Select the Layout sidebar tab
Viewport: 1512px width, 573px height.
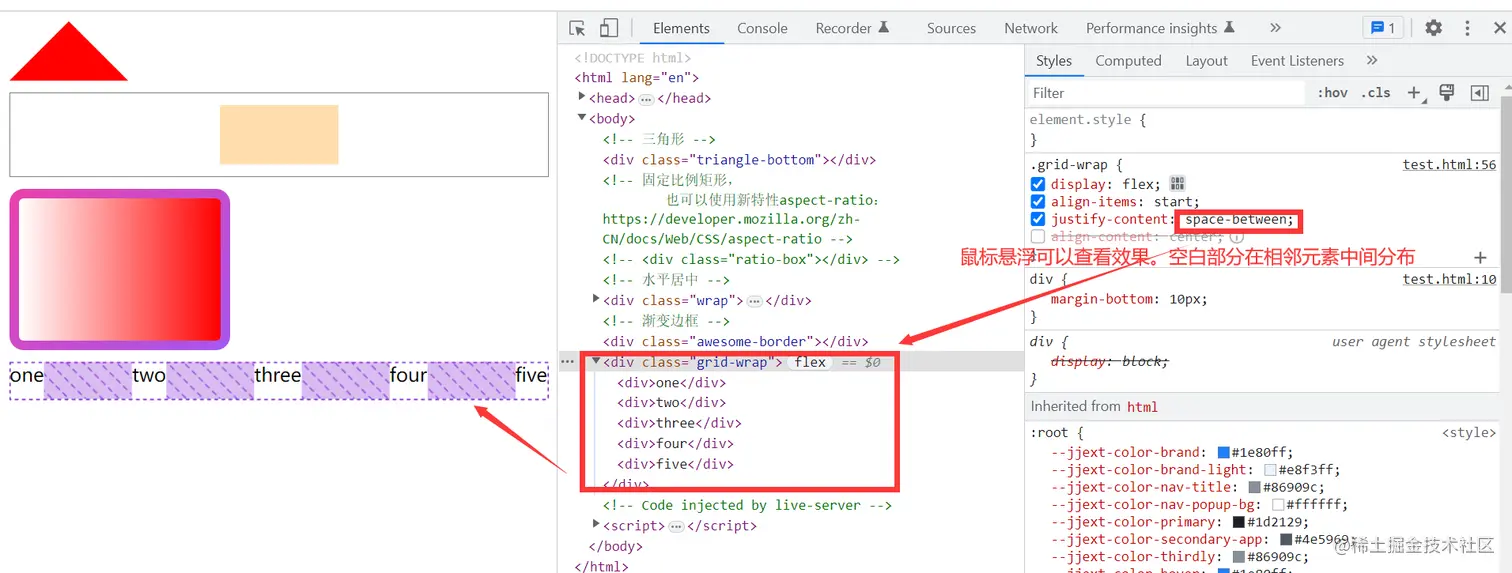(x=1206, y=61)
